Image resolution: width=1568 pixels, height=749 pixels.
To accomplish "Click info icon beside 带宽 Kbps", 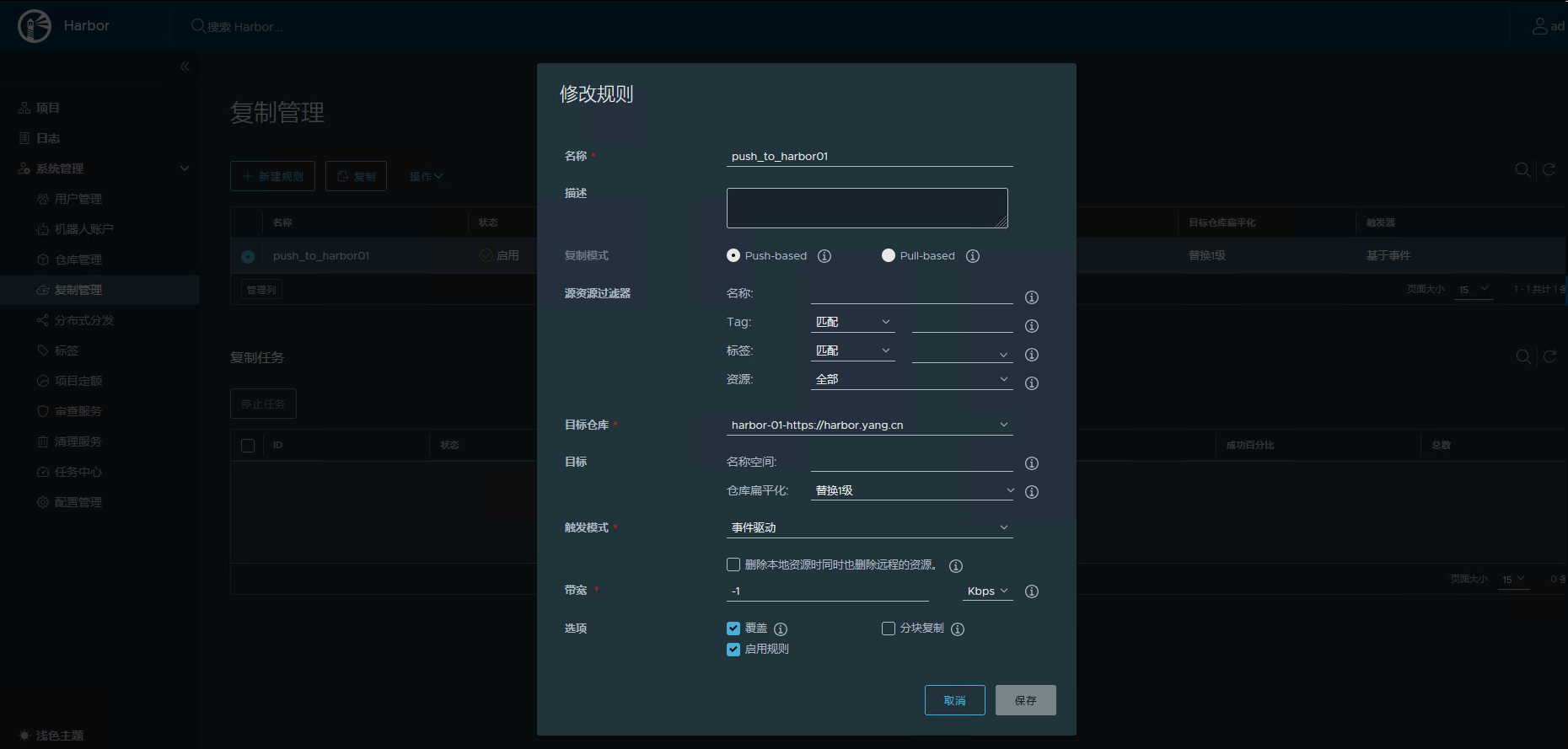I will [x=1031, y=591].
